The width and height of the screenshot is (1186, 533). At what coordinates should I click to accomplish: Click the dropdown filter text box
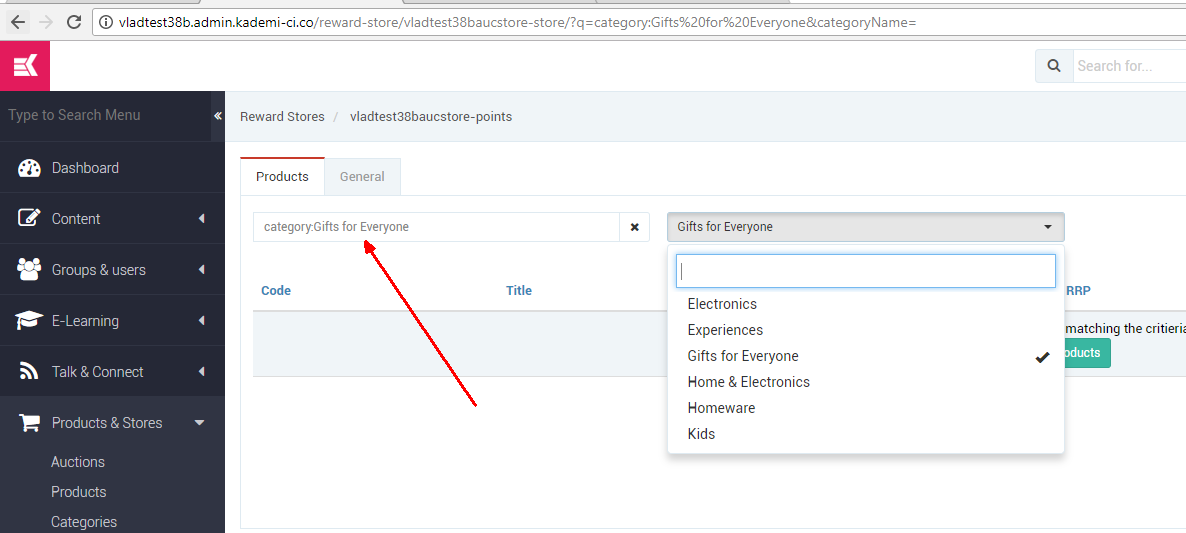pos(865,271)
